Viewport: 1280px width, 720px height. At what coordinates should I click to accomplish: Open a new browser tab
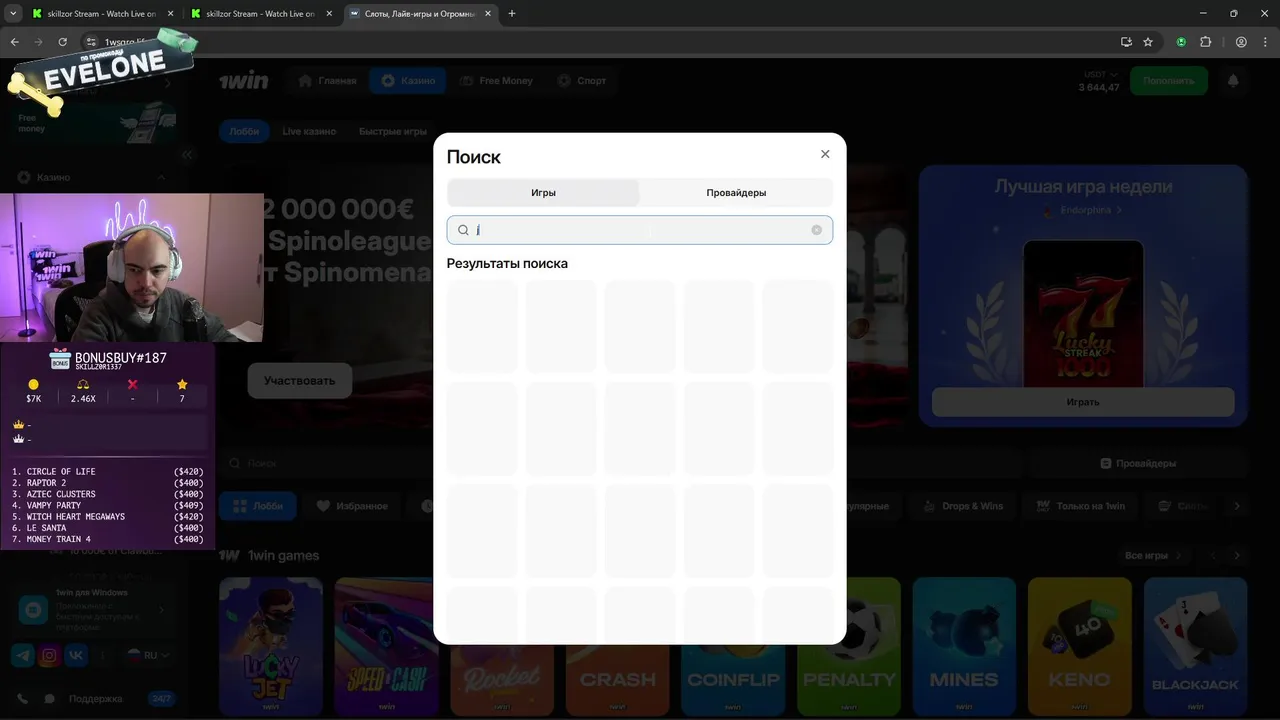(x=512, y=14)
